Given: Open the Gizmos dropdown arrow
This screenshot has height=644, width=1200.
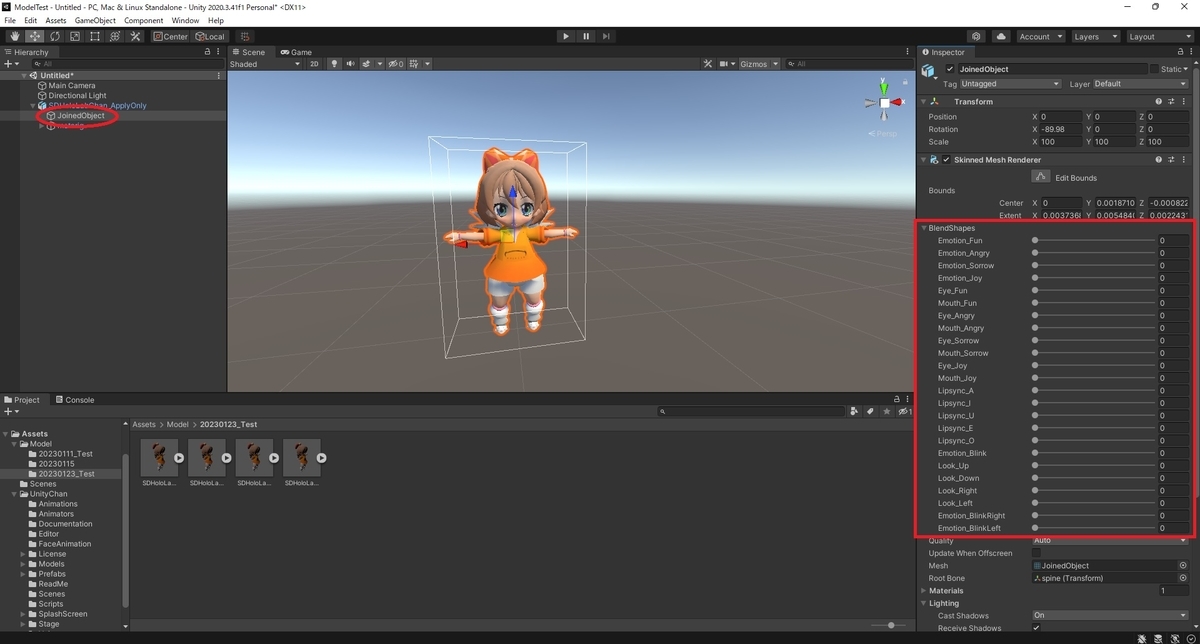Looking at the screenshot, I should click(x=774, y=64).
